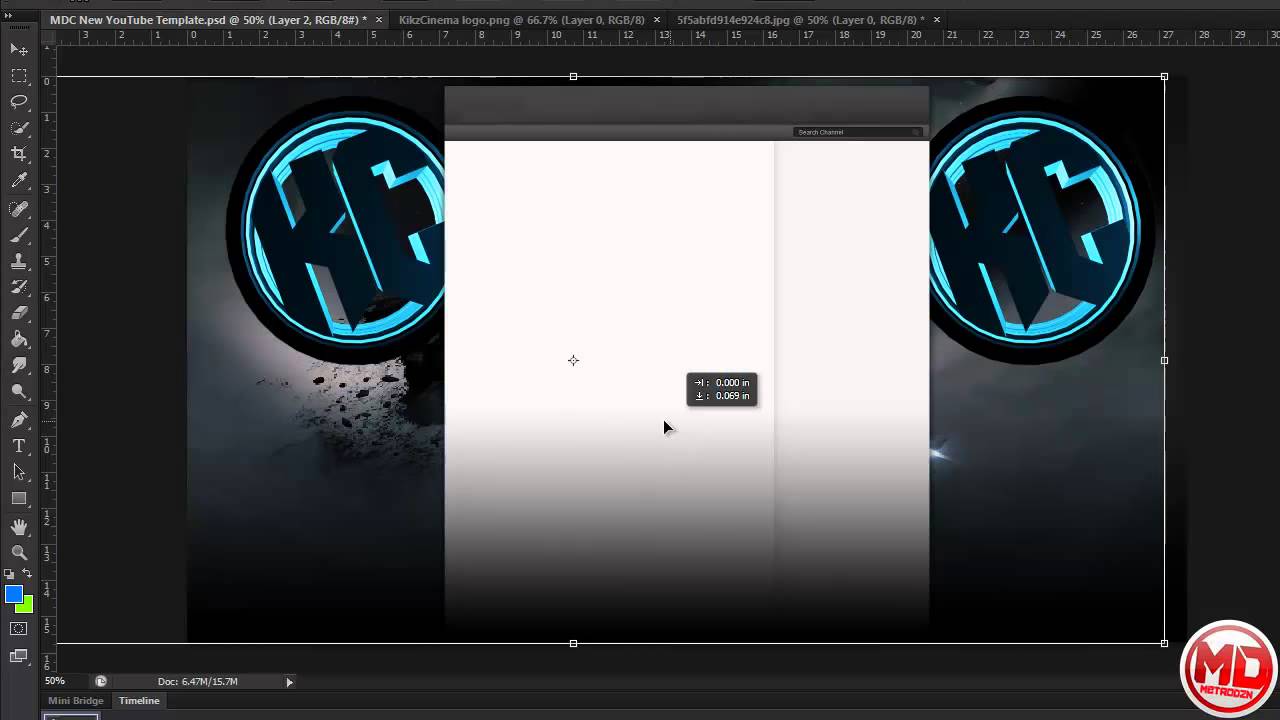Select the Spot Healing Brush tool
This screenshot has width=1280, height=720.
coord(19,209)
